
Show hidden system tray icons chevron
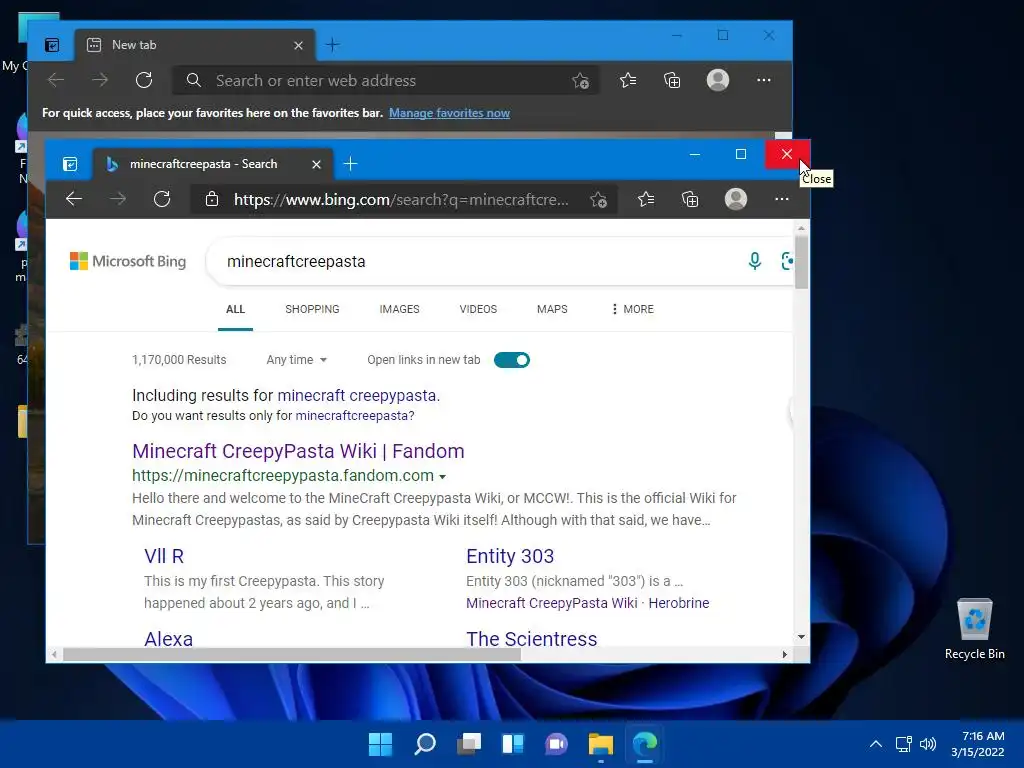point(876,744)
